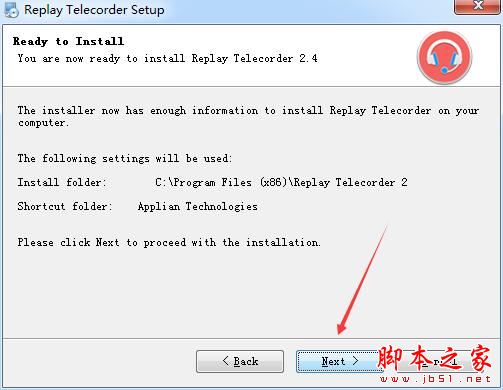Click the red headset Replay Telecorder logo

click(444, 57)
